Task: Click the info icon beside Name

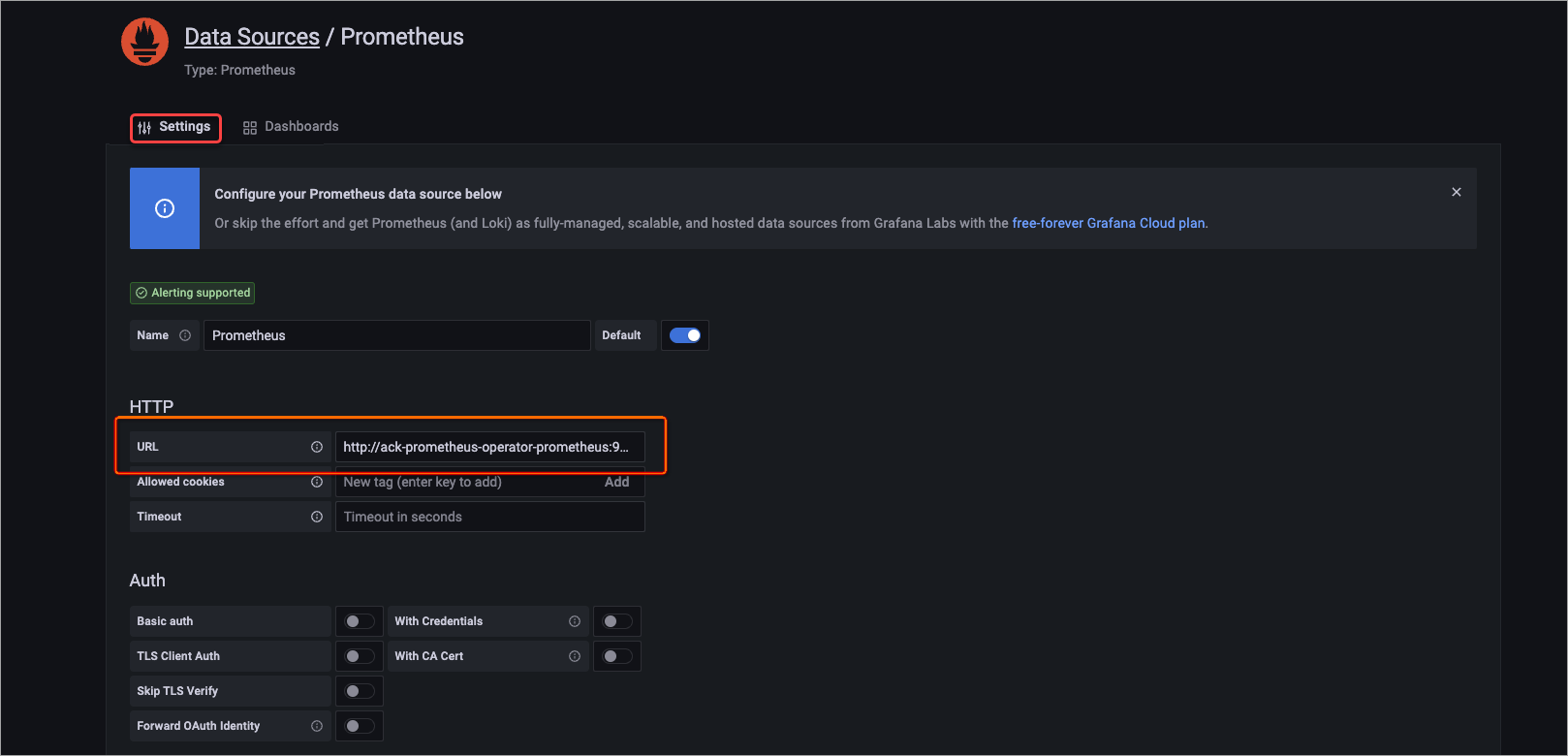Action: tap(185, 335)
